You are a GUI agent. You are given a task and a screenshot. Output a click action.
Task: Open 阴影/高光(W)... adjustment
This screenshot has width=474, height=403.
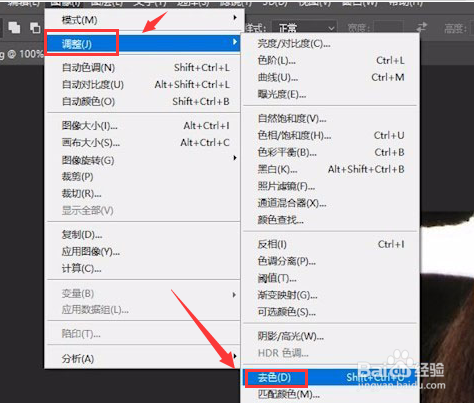click(x=330, y=336)
